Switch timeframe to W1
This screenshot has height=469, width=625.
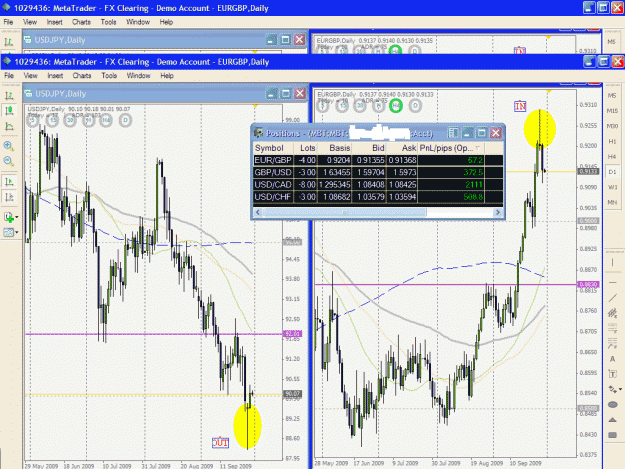612,187
